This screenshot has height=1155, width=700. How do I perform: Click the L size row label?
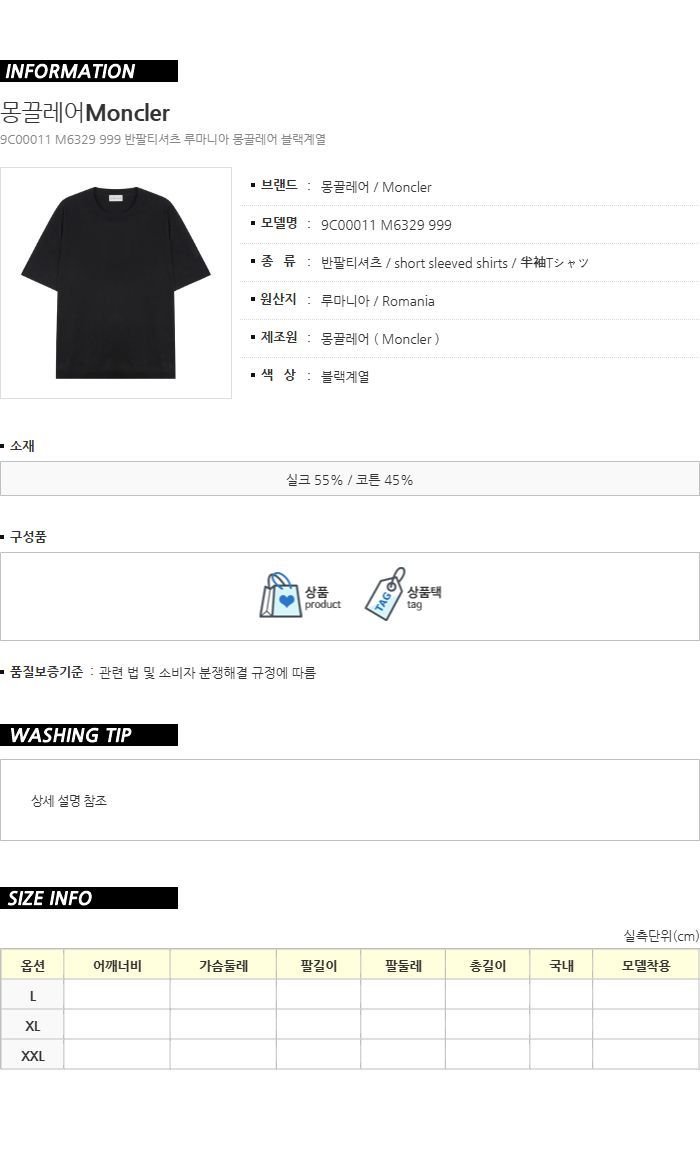(32, 995)
